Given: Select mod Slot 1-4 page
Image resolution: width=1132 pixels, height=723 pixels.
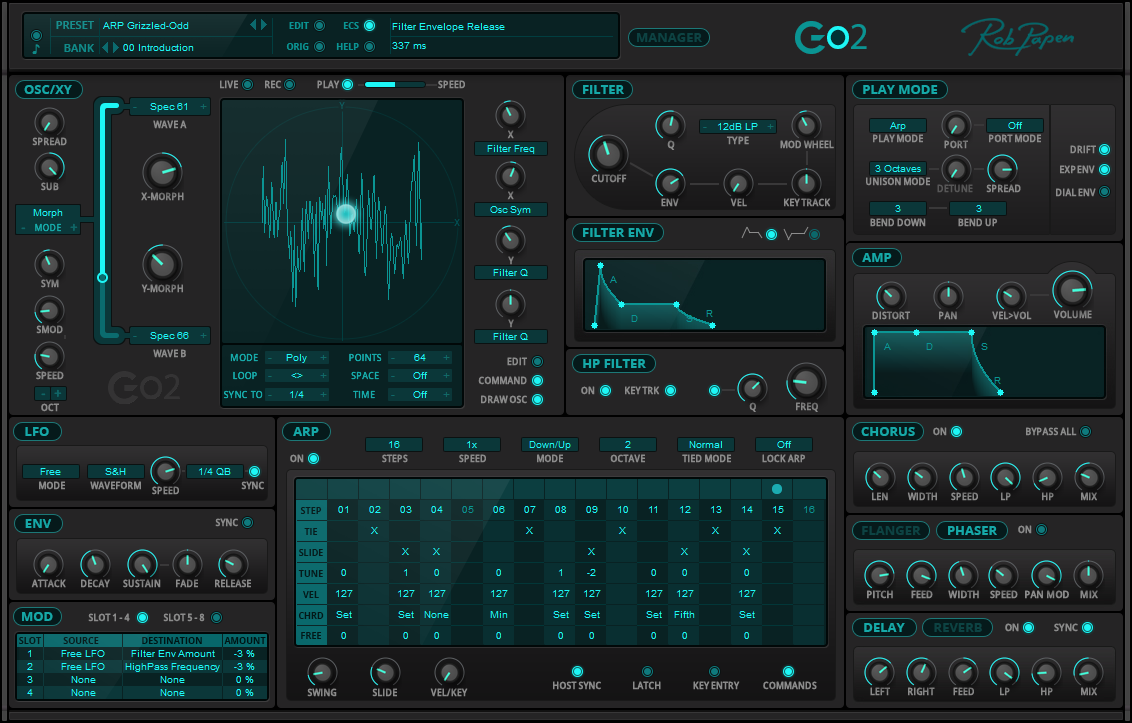Looking at the screenshot, I should click(x=142, y=618).
